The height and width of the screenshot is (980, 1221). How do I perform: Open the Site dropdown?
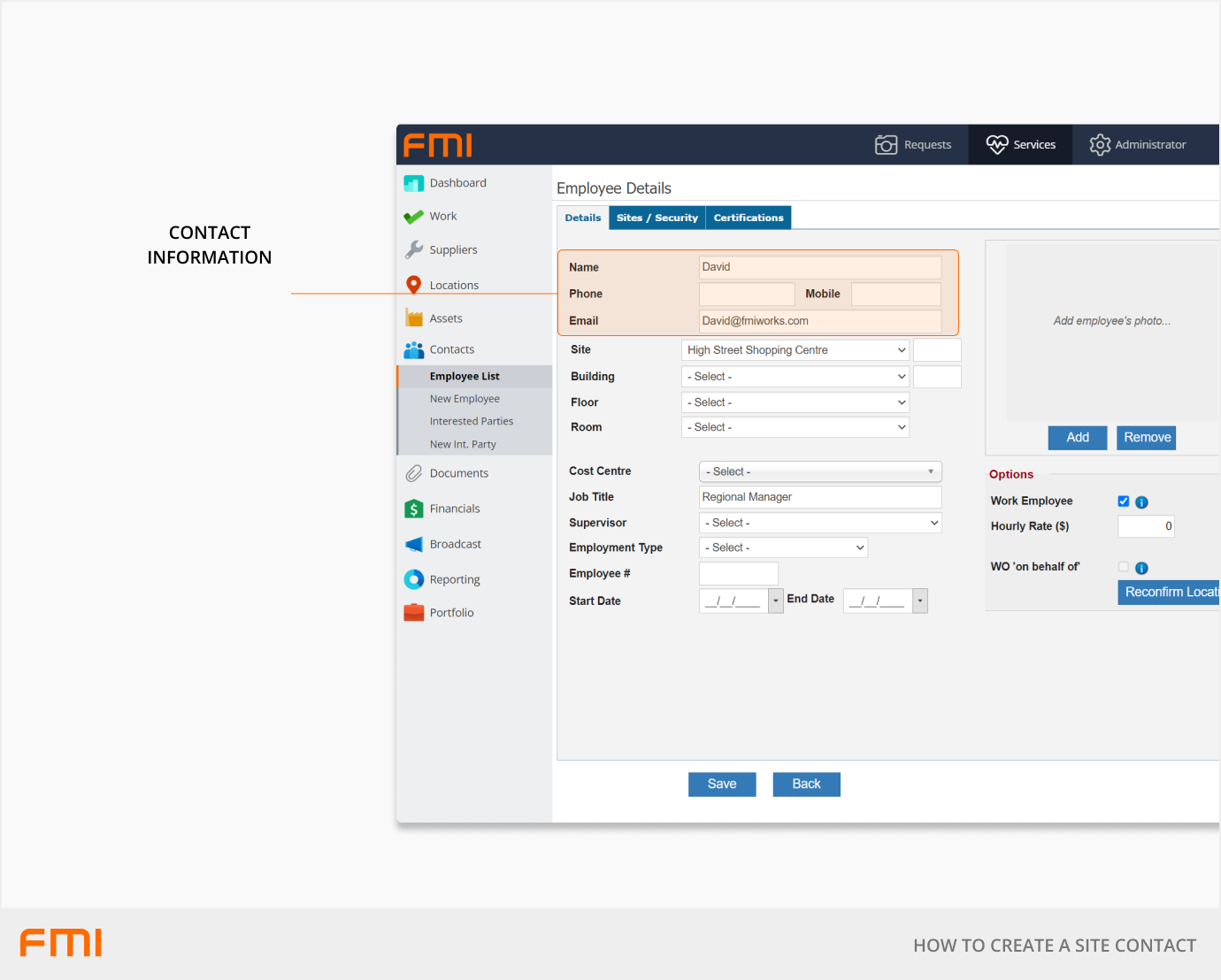point(795,350)
